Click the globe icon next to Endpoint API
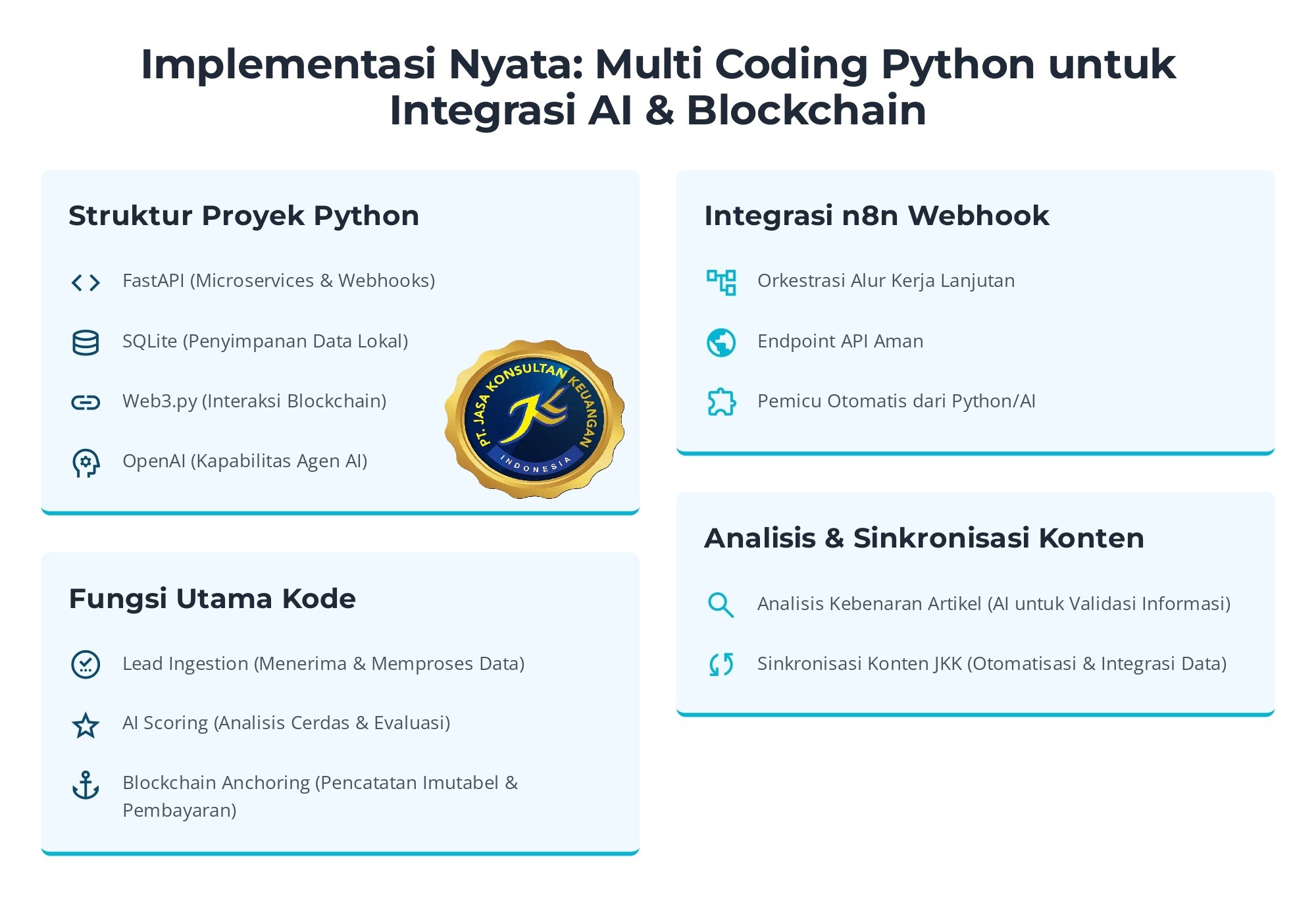The height and width of the screenshot is (897, 1316). tap(721, 342)
